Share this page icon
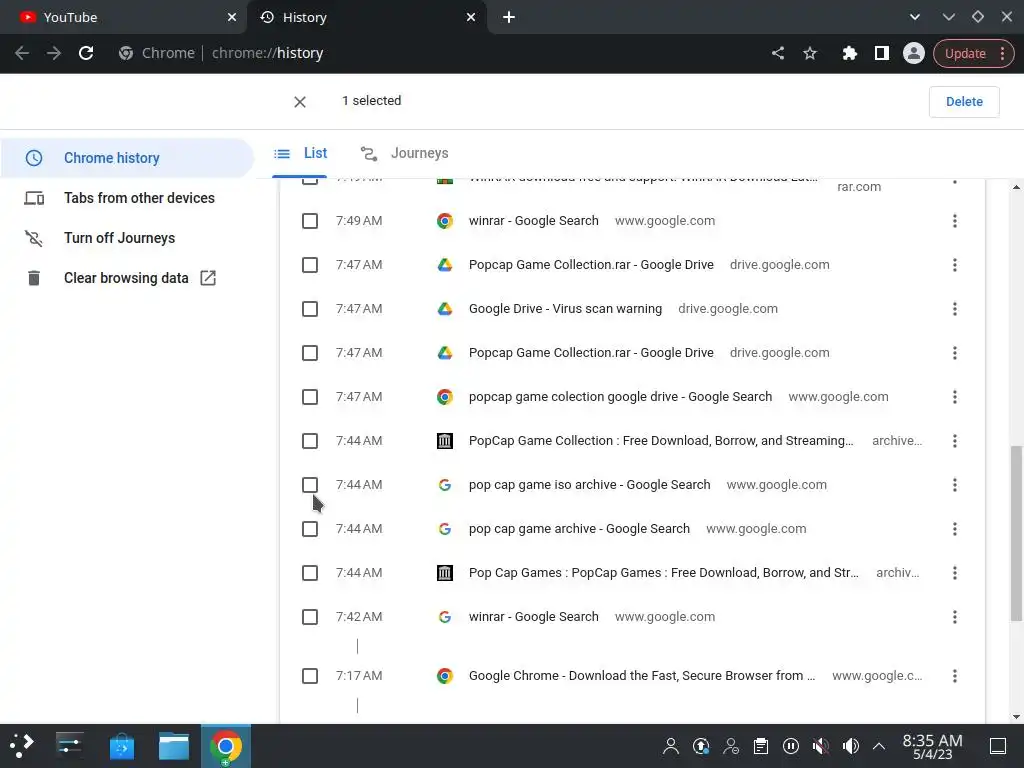 pyautogui.click(x=777, y=53)
